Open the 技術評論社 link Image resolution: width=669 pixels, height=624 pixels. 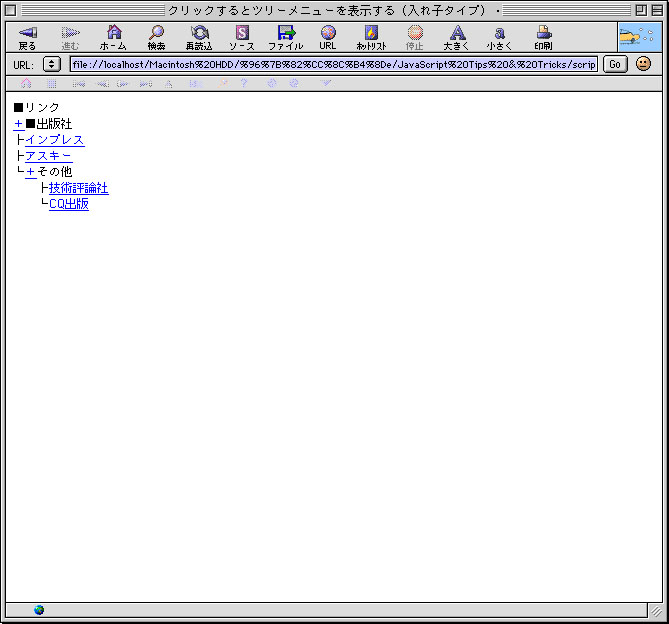79,188
